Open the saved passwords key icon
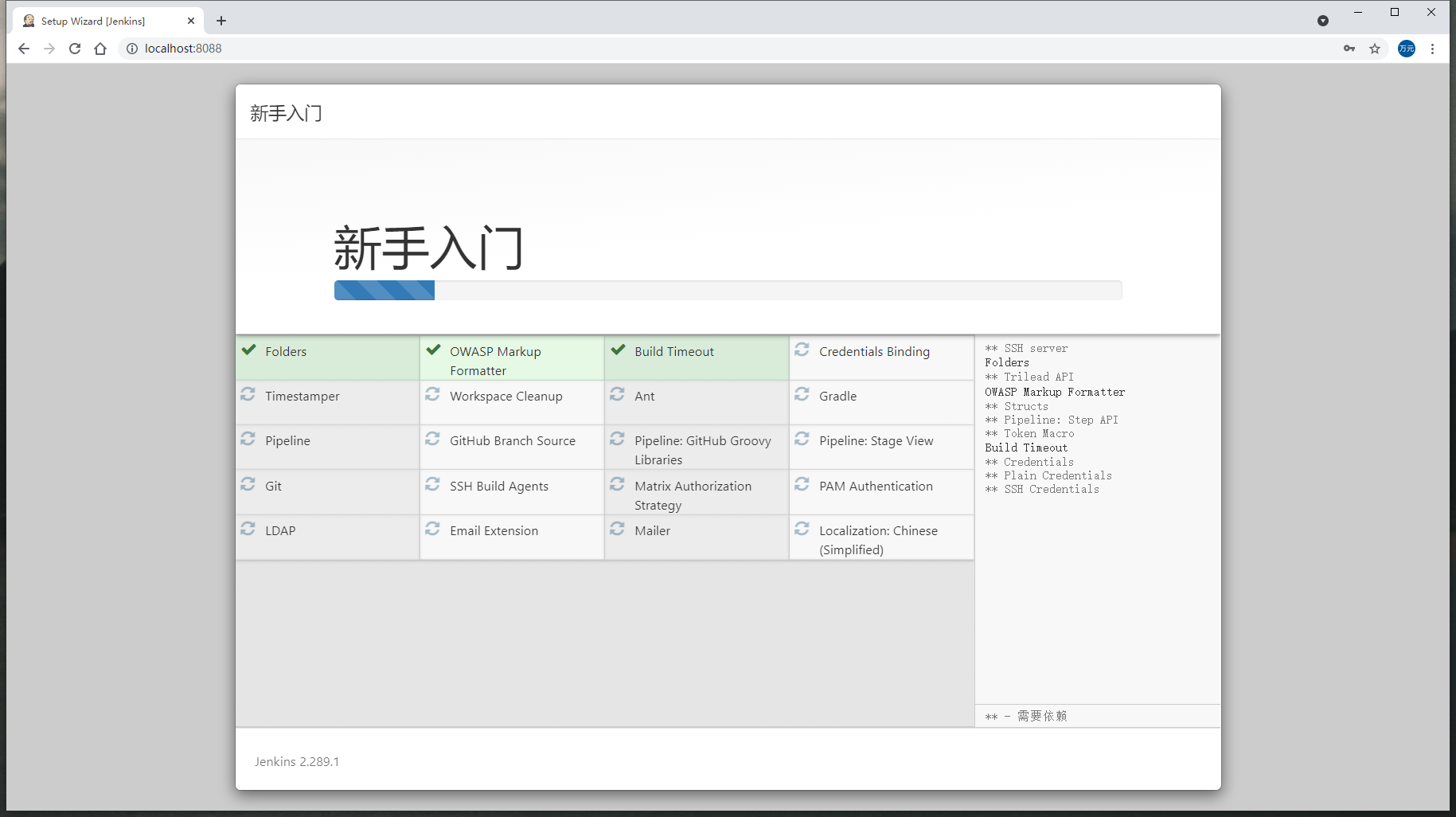Screen dimensions: 1456x817 pos(1349,49)
